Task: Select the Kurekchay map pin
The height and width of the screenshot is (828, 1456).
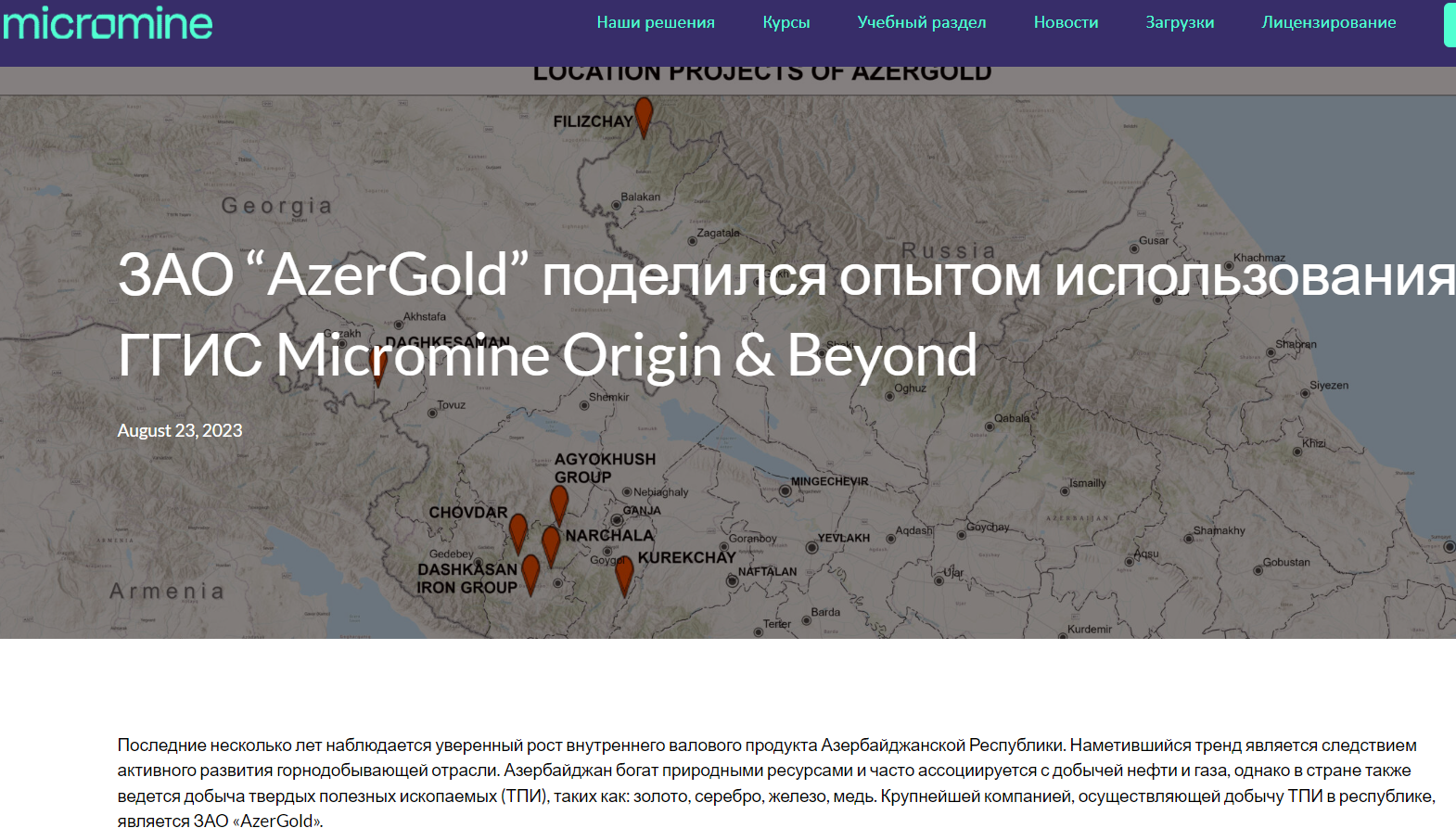Action: click(624, 573)
